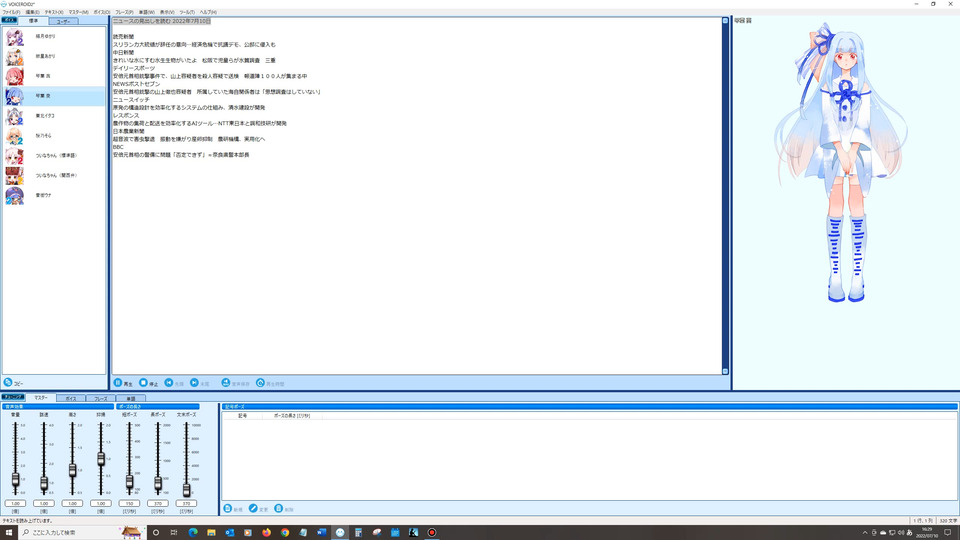Click text editor scrollbar down arrow
This screenshot has height=540, width=960.
tap(726, 371)
